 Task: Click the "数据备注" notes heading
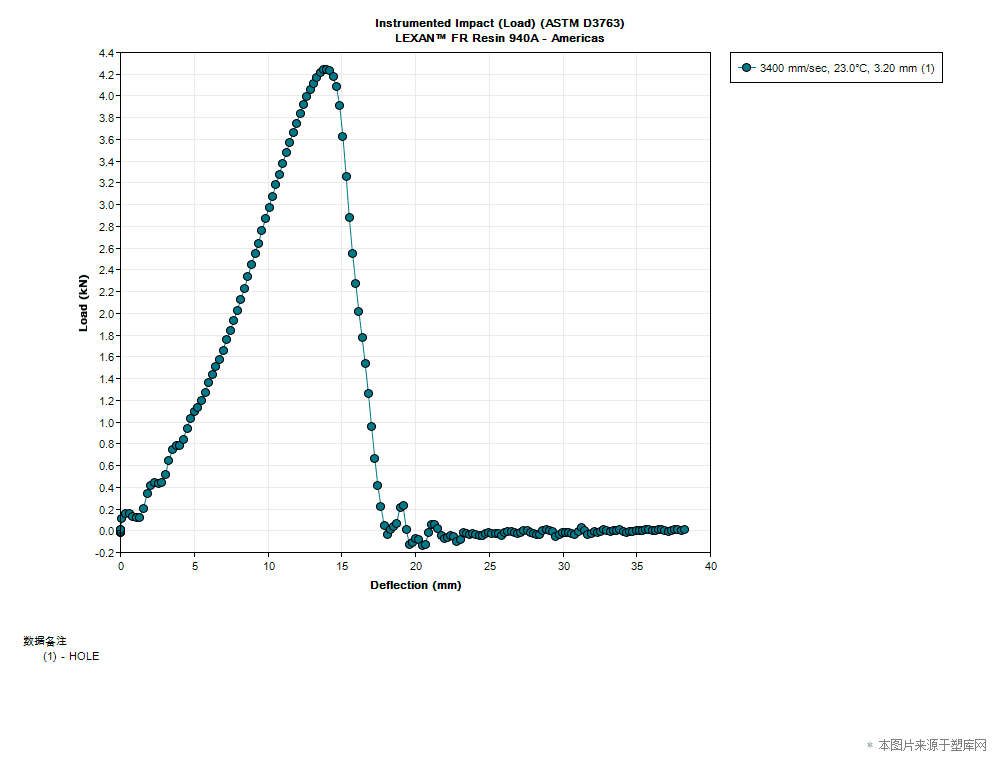point(45,640)
